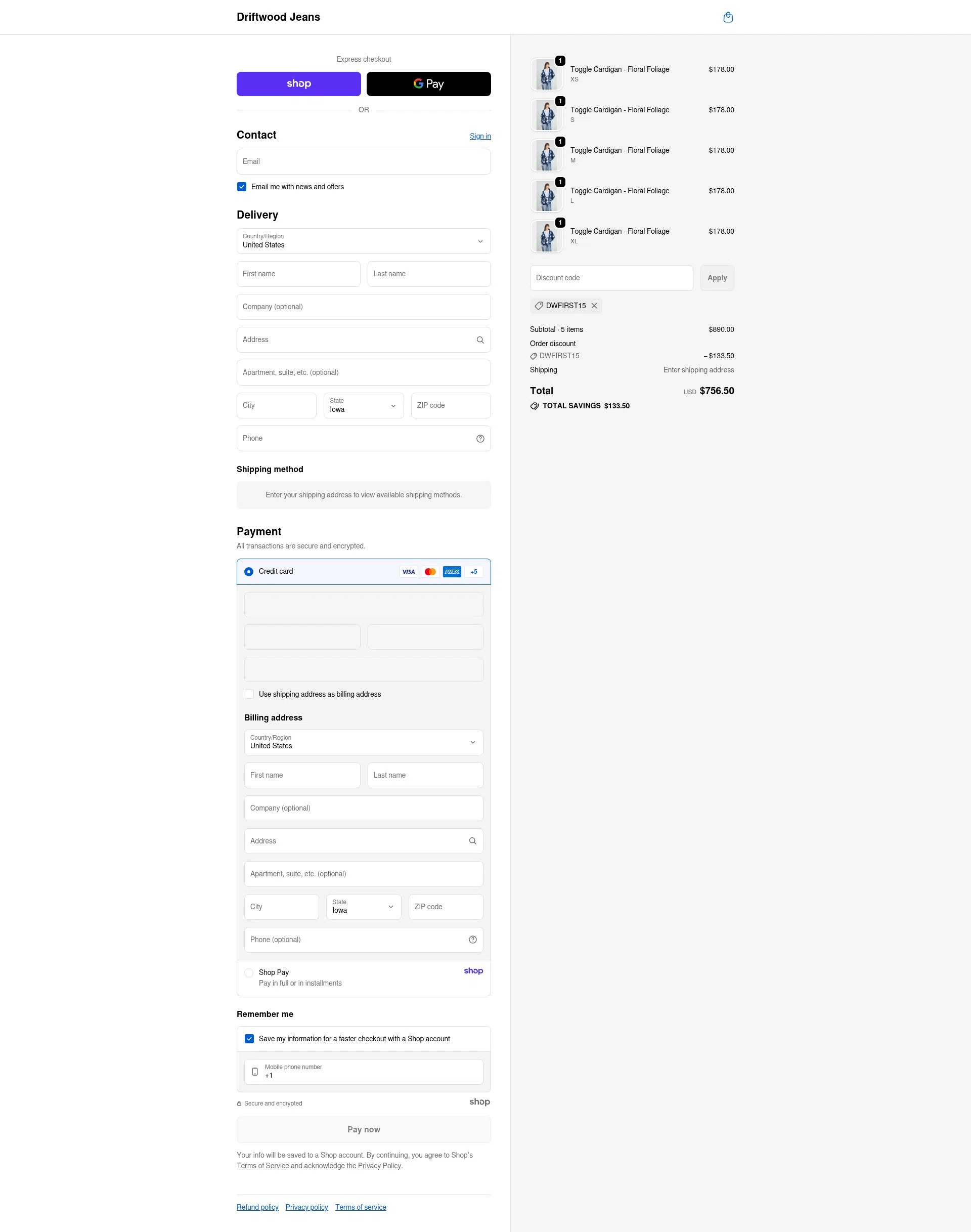This screenshot has height=1232, width=971.
Task: Sign in to the Contact section
Action: [x=480, y=136]
